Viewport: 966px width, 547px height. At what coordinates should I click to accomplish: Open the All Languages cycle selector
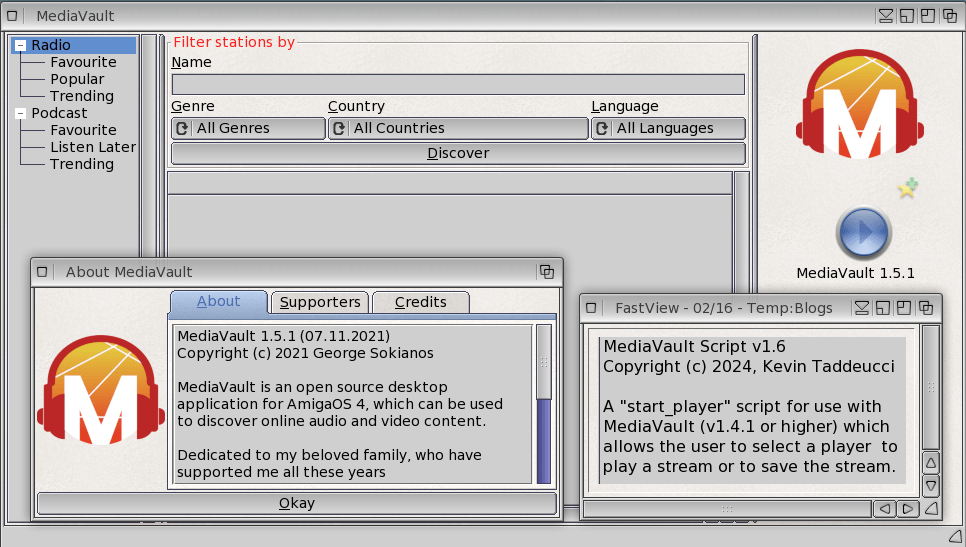(x=668, y=128)
